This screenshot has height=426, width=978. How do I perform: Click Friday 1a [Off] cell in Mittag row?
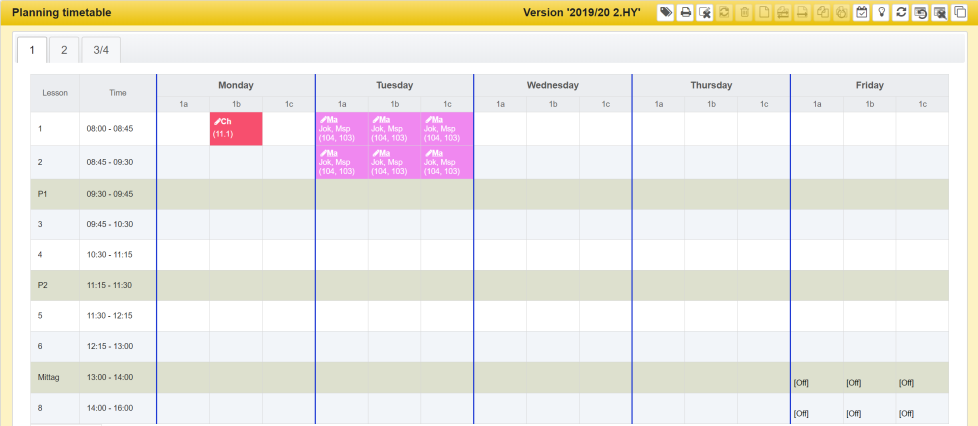tap(801, 382)
